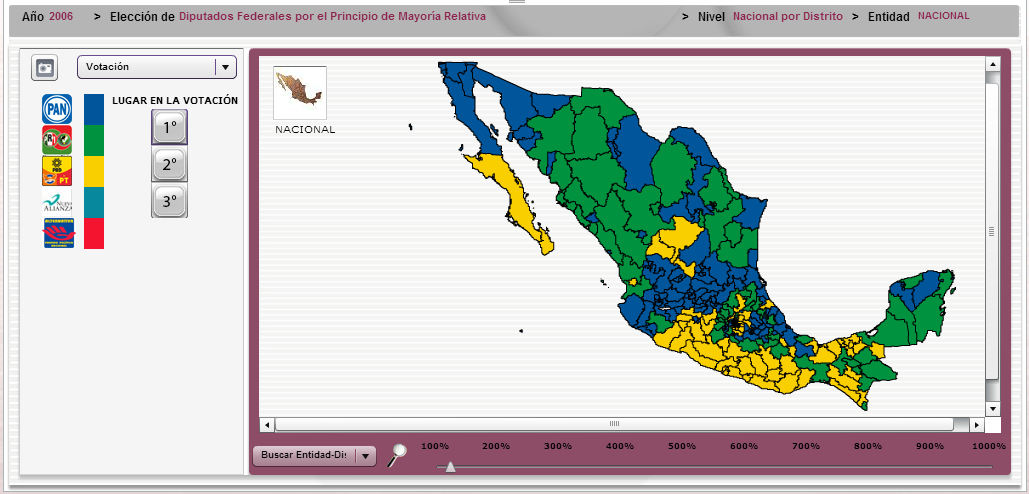Click the NACIONAL entity link
Image resolution: width=1029 pixels, height=494 pixels.
point(943,16)
